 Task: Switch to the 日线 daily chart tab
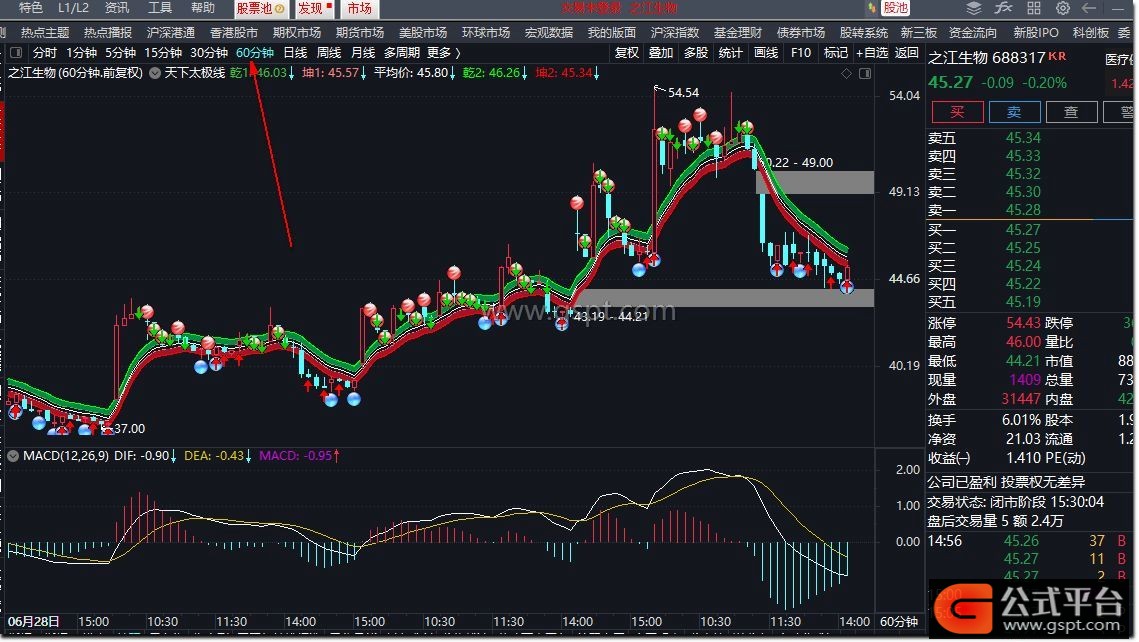pos(295,53)
